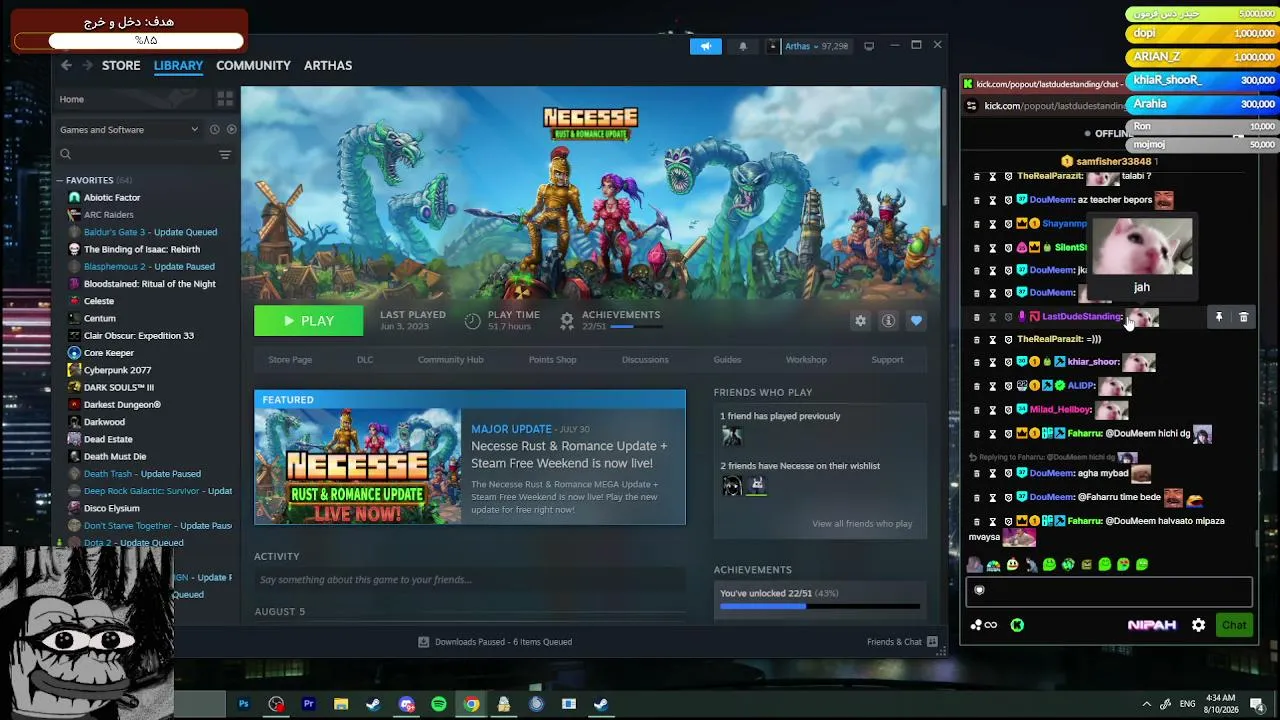Screen dimensions: 1280x720
Task: Expand the Games and Software dropdown
Action: pos(129,129)
